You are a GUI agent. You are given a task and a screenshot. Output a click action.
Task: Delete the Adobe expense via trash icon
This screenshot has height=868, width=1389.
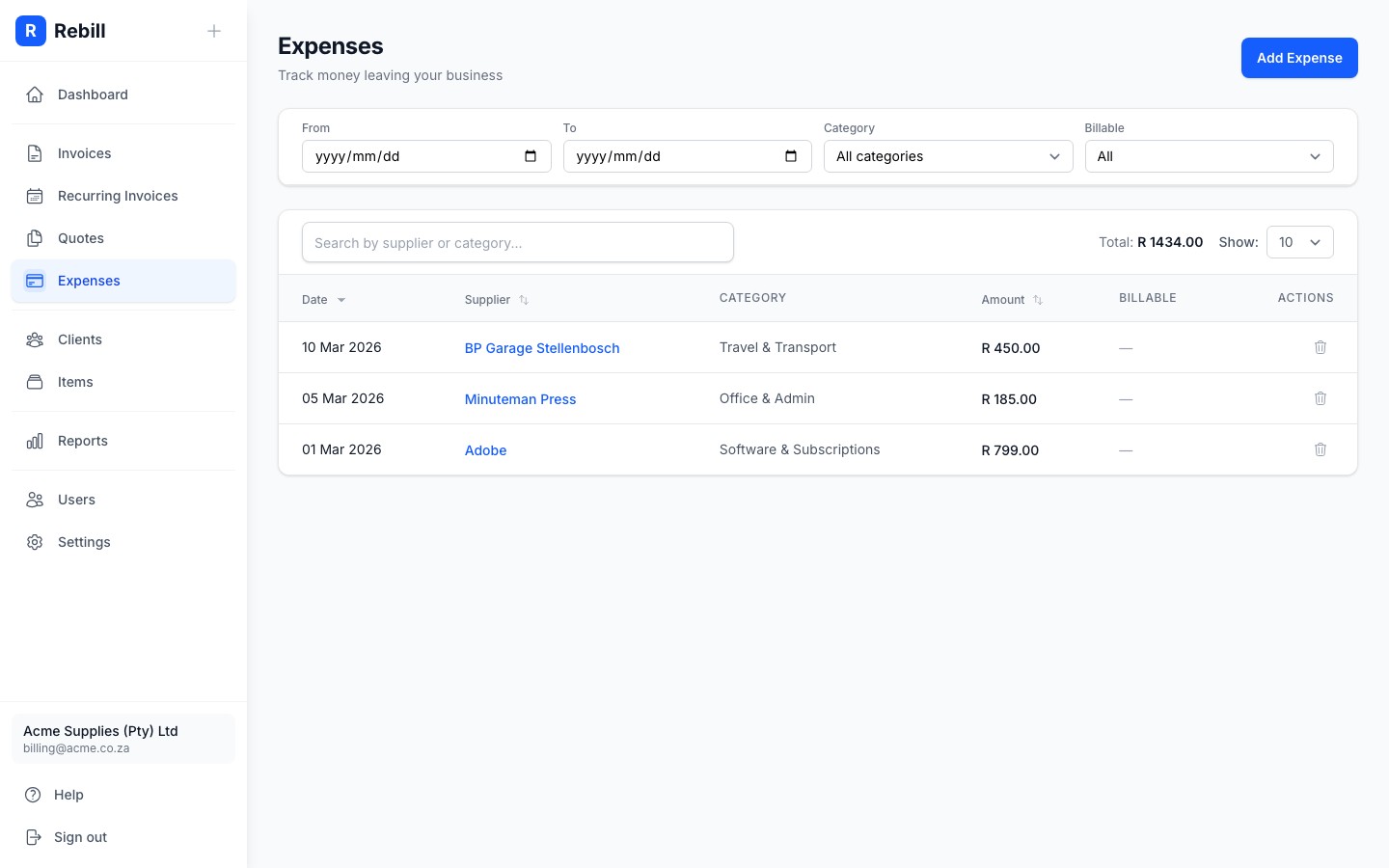1321,449
